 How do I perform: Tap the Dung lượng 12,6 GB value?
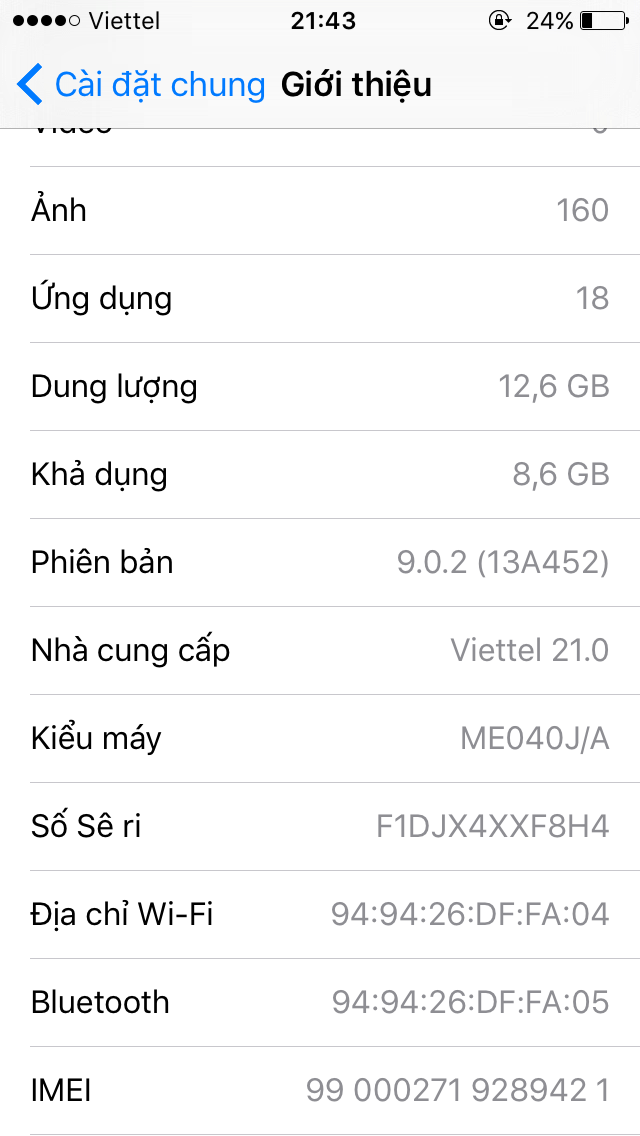pyautogui.click(x=554, y=386)
